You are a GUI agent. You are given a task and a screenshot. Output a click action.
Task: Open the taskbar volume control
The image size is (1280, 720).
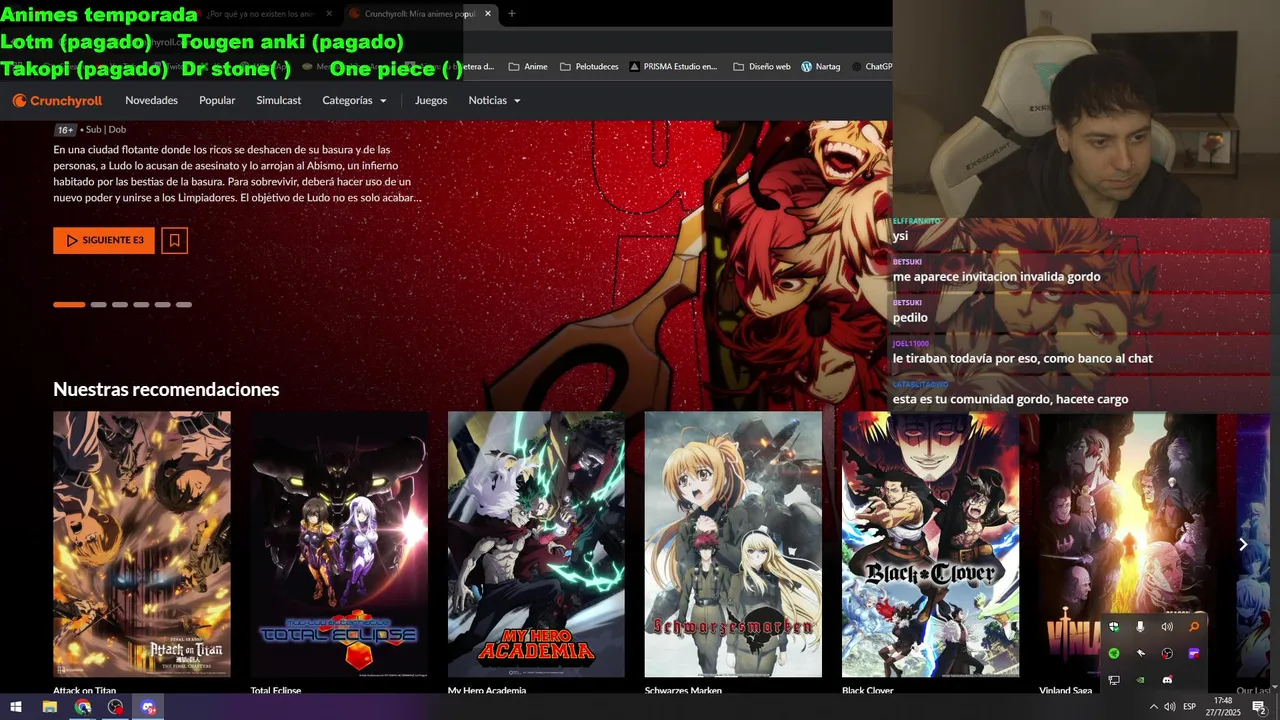pyautogui.click(x=1170, y=707)
